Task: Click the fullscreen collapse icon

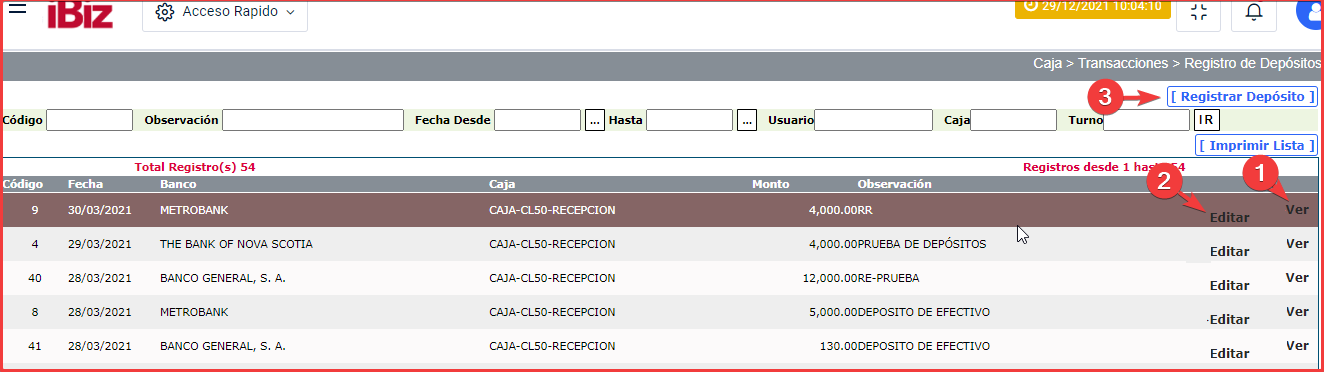Action: tap(1198, 12)
